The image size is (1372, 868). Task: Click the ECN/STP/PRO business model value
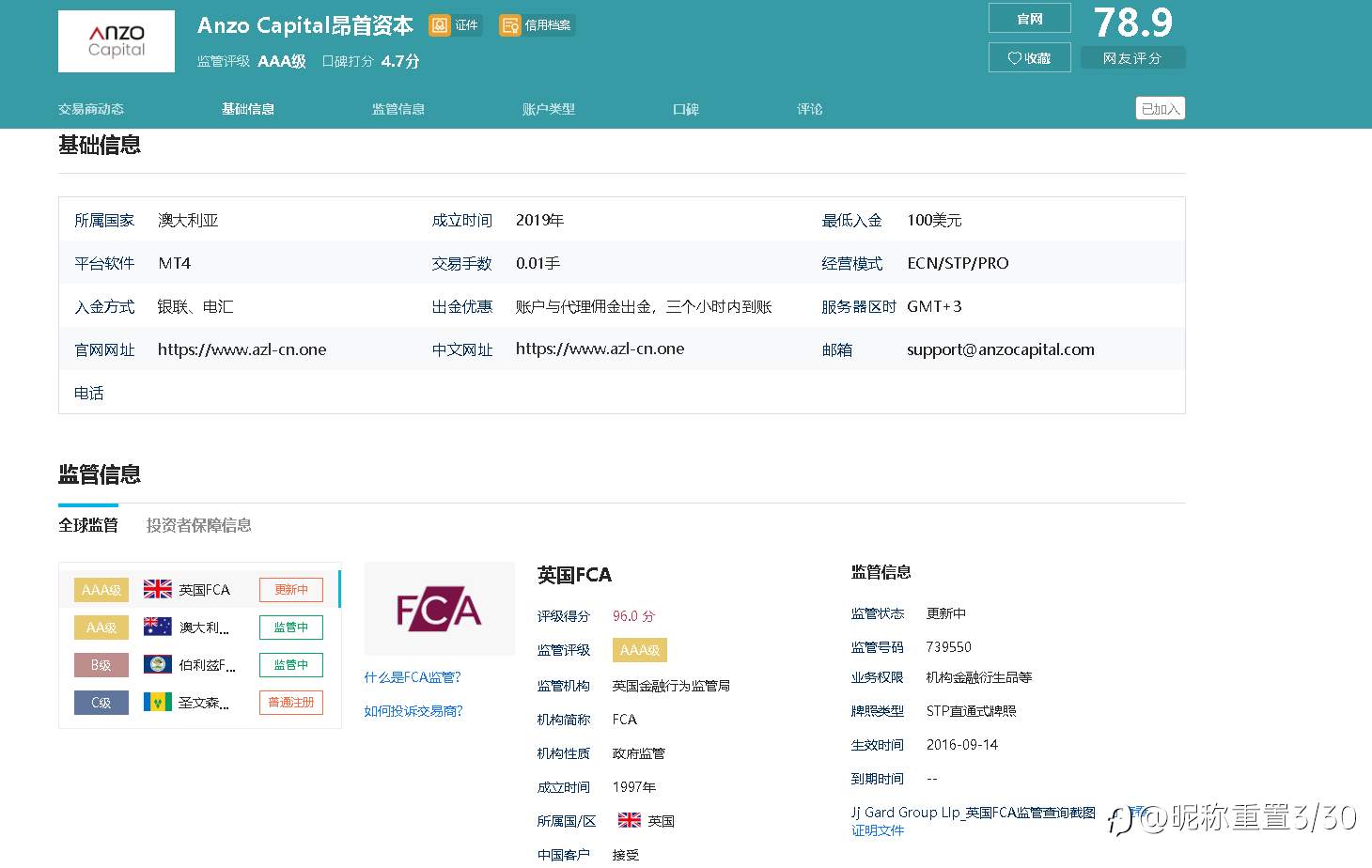click(958, 263)
